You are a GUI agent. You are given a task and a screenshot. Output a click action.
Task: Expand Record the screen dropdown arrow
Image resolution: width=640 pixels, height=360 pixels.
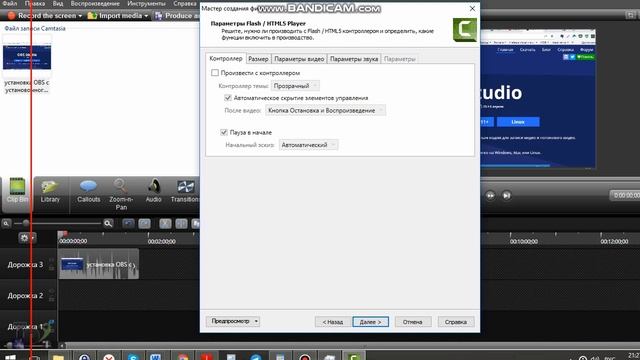pyautogui.click(x=80, y=16)
